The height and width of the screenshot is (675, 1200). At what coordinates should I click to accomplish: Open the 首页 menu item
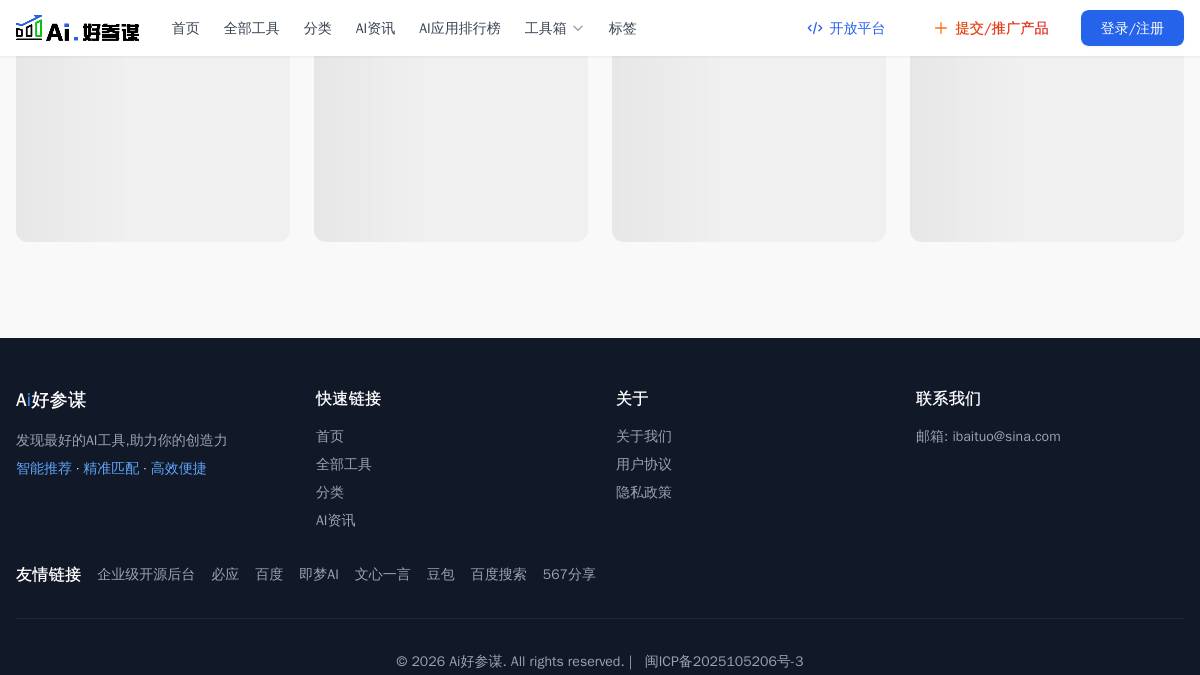click(x=185, y=28)
